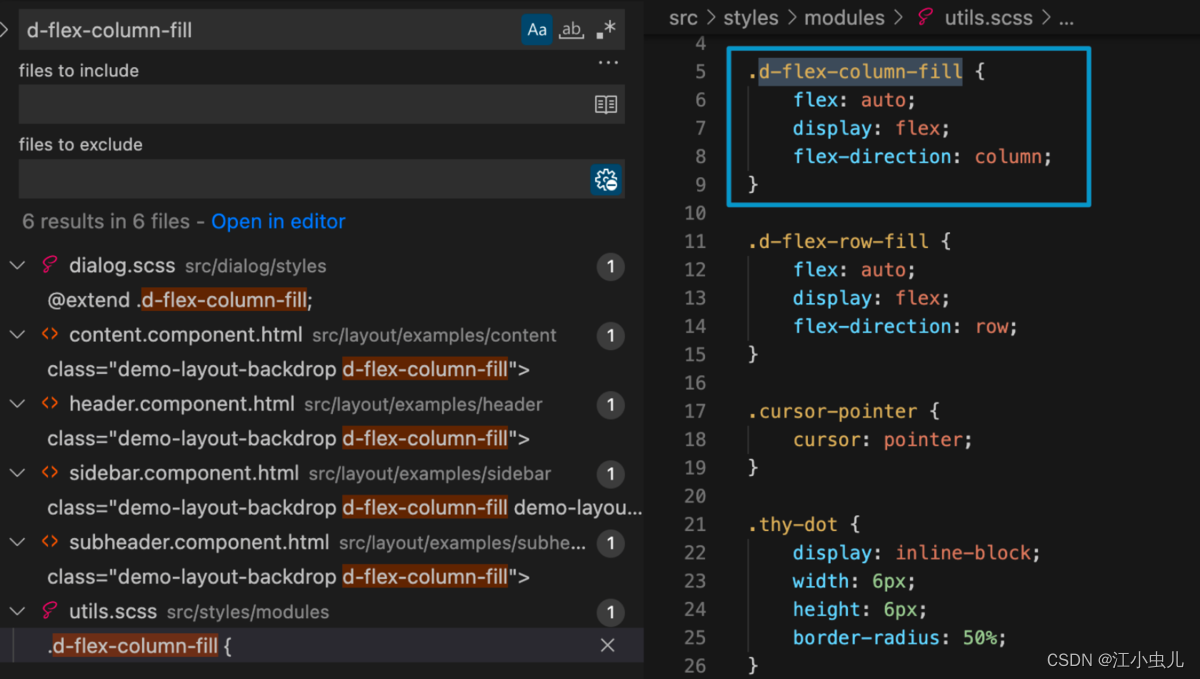Open utils.scss file result
The height and width of the screenshot is (679, 1200).
(115, 611)
